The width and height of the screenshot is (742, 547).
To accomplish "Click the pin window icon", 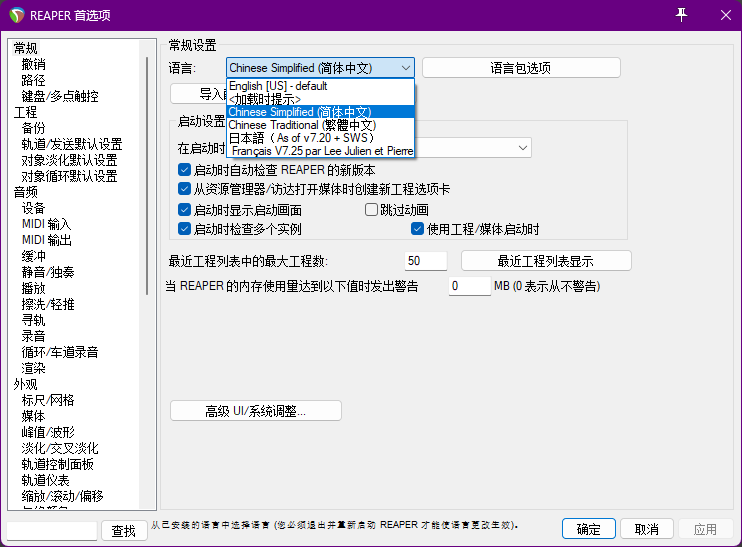I will point(681,15).
